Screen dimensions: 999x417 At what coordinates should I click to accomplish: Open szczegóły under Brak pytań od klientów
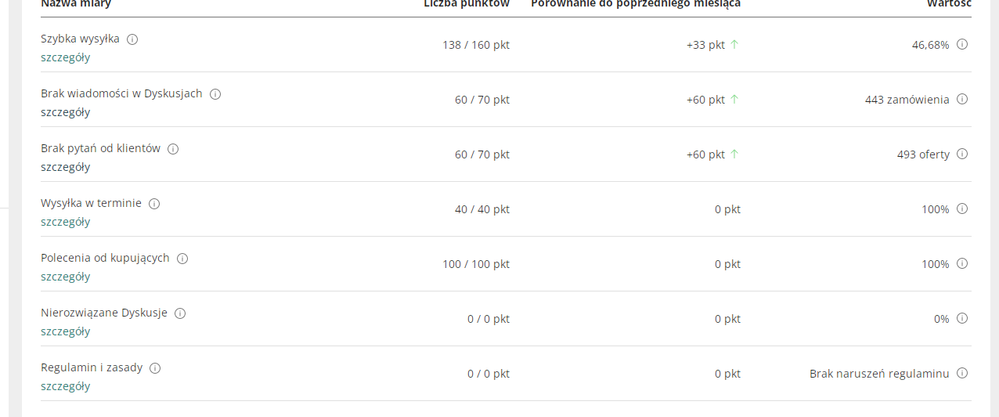click(66, 167)
